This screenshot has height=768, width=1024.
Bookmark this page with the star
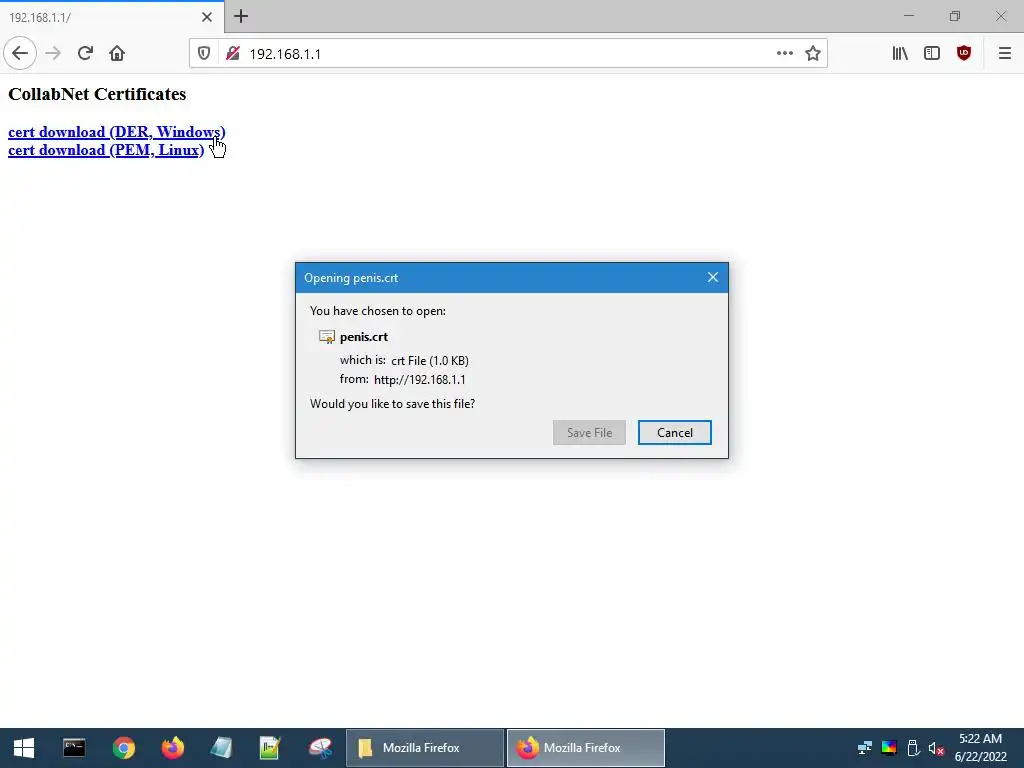(x=812, y=54)
